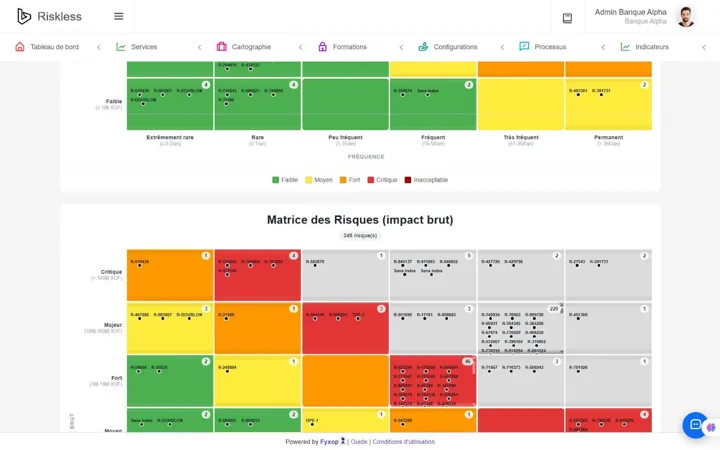Expand chevron next to Processus
This screenshot has height=450, width=720.
(x=603, y=47)
